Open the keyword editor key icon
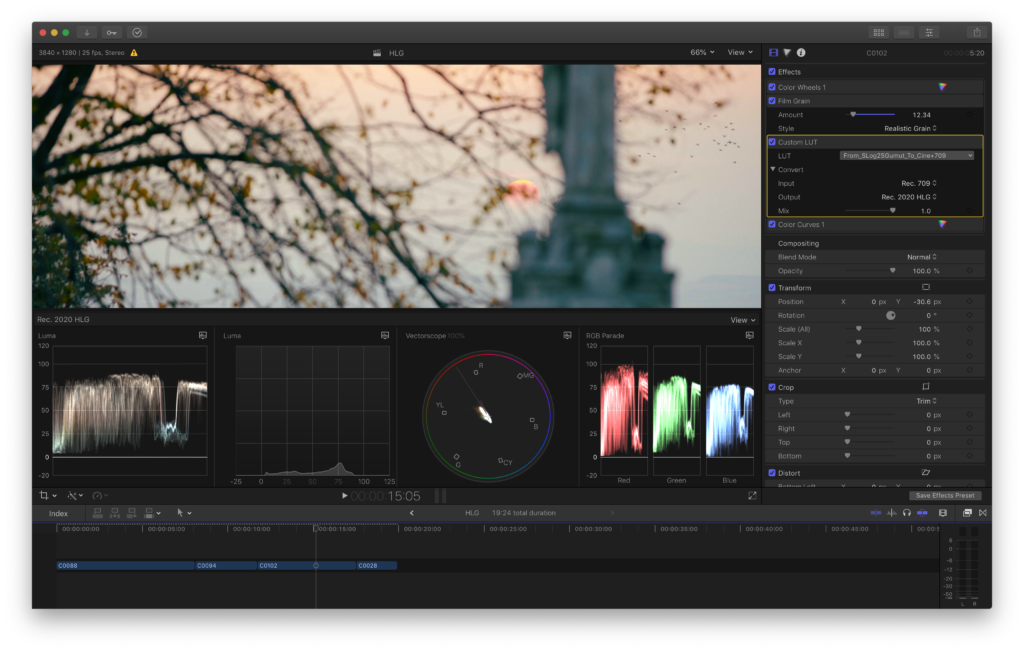The image size is (1024, 651). (112, 33)
